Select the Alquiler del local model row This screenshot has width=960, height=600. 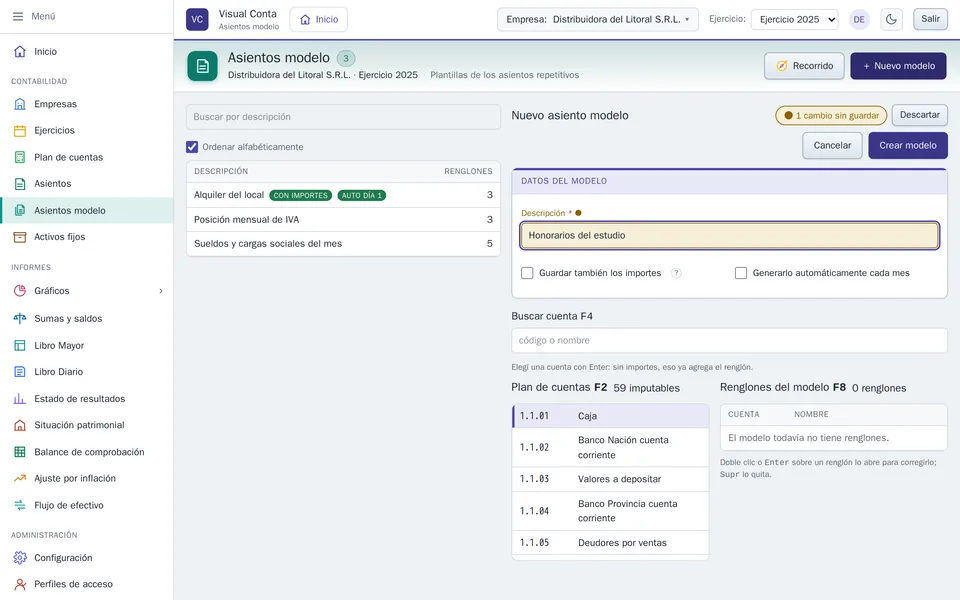343,195
